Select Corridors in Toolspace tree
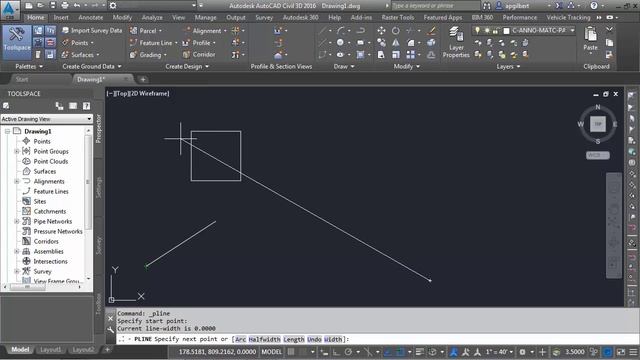The width and height of the screenshot is (640, 360). click(46, 241)
